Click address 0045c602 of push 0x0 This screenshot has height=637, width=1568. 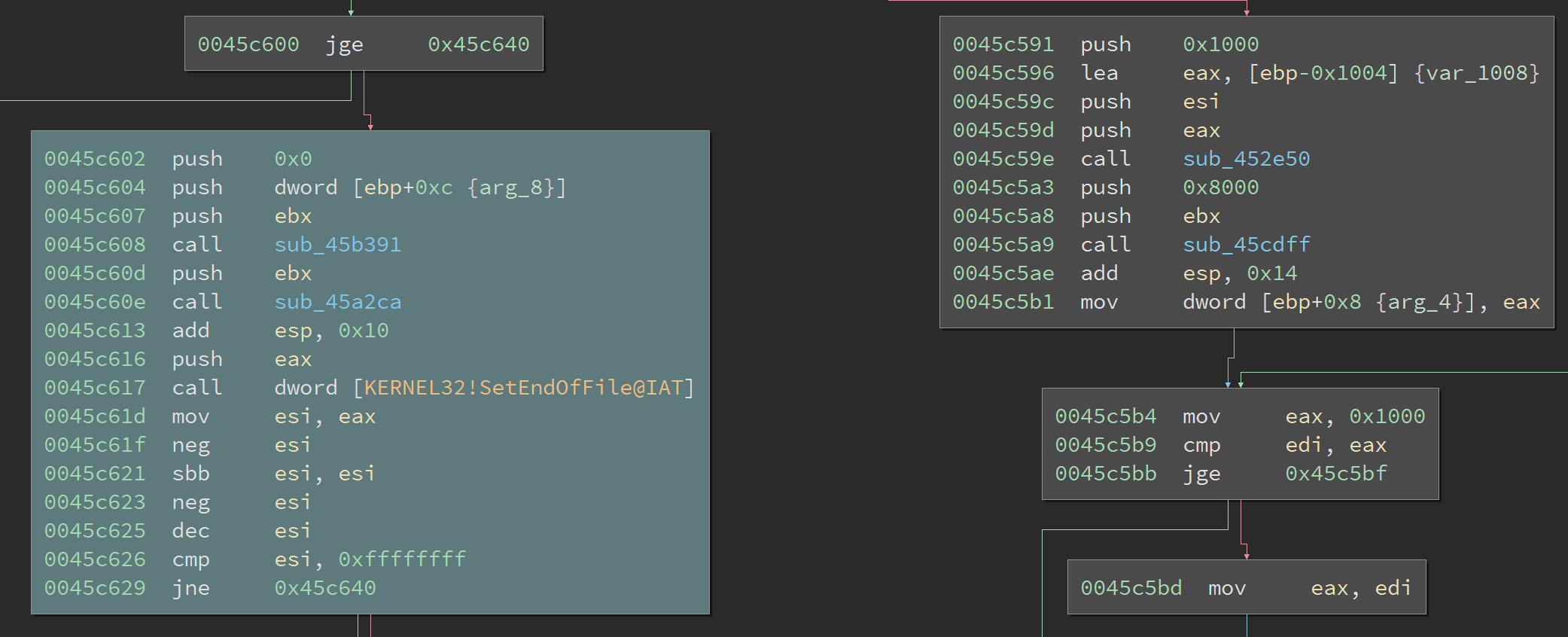point(95,159)
